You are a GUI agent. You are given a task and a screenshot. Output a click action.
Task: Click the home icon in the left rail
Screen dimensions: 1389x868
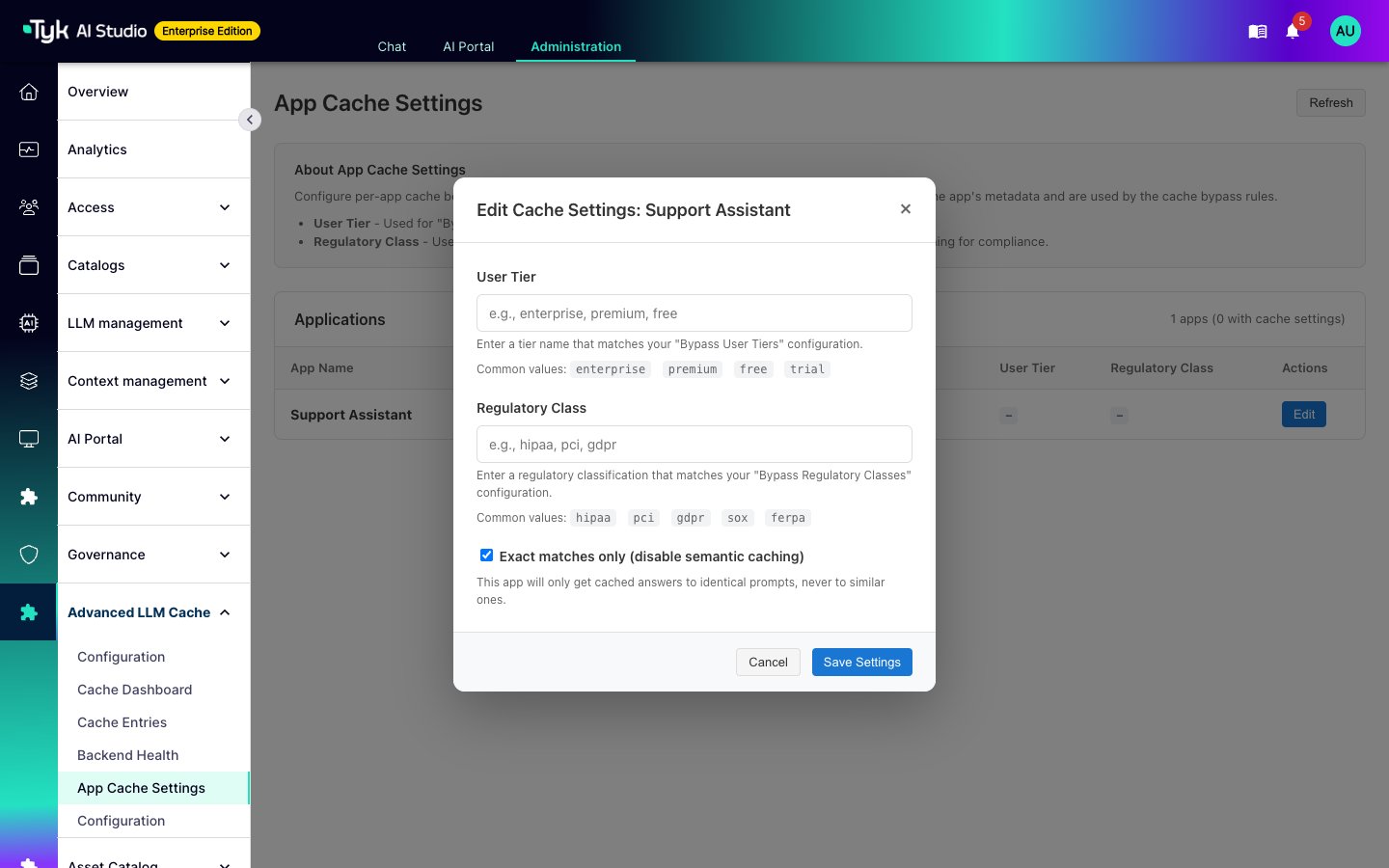[29, 92]
